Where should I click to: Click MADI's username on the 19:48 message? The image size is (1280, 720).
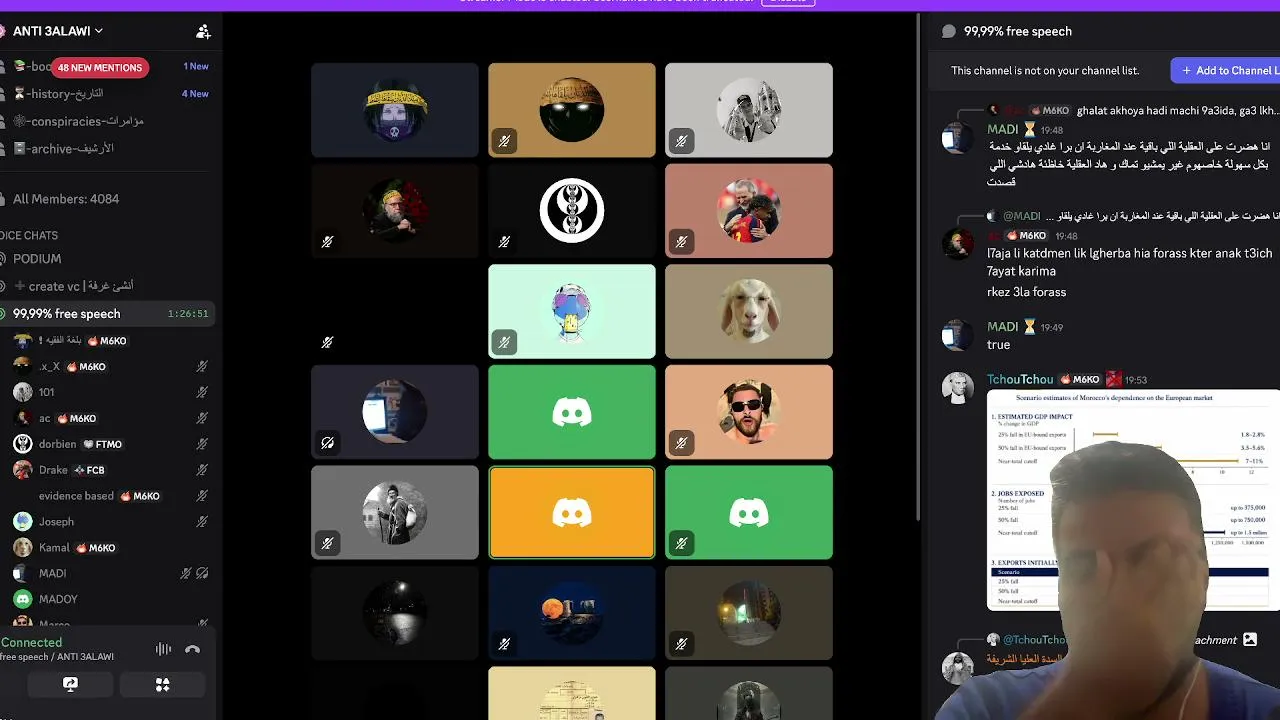coord(1003,130)
